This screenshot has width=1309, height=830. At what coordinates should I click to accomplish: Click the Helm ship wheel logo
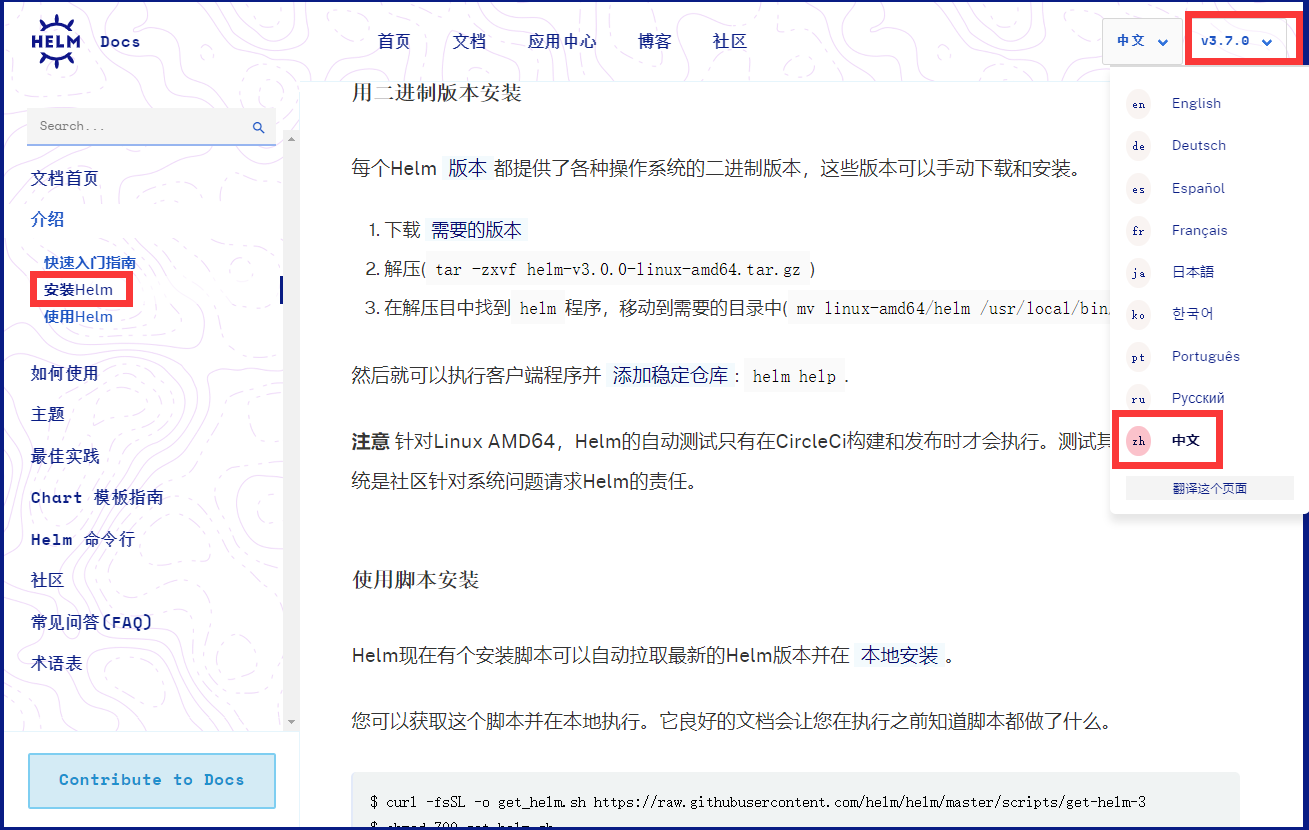pyautogui.click(x=55, y=42)
